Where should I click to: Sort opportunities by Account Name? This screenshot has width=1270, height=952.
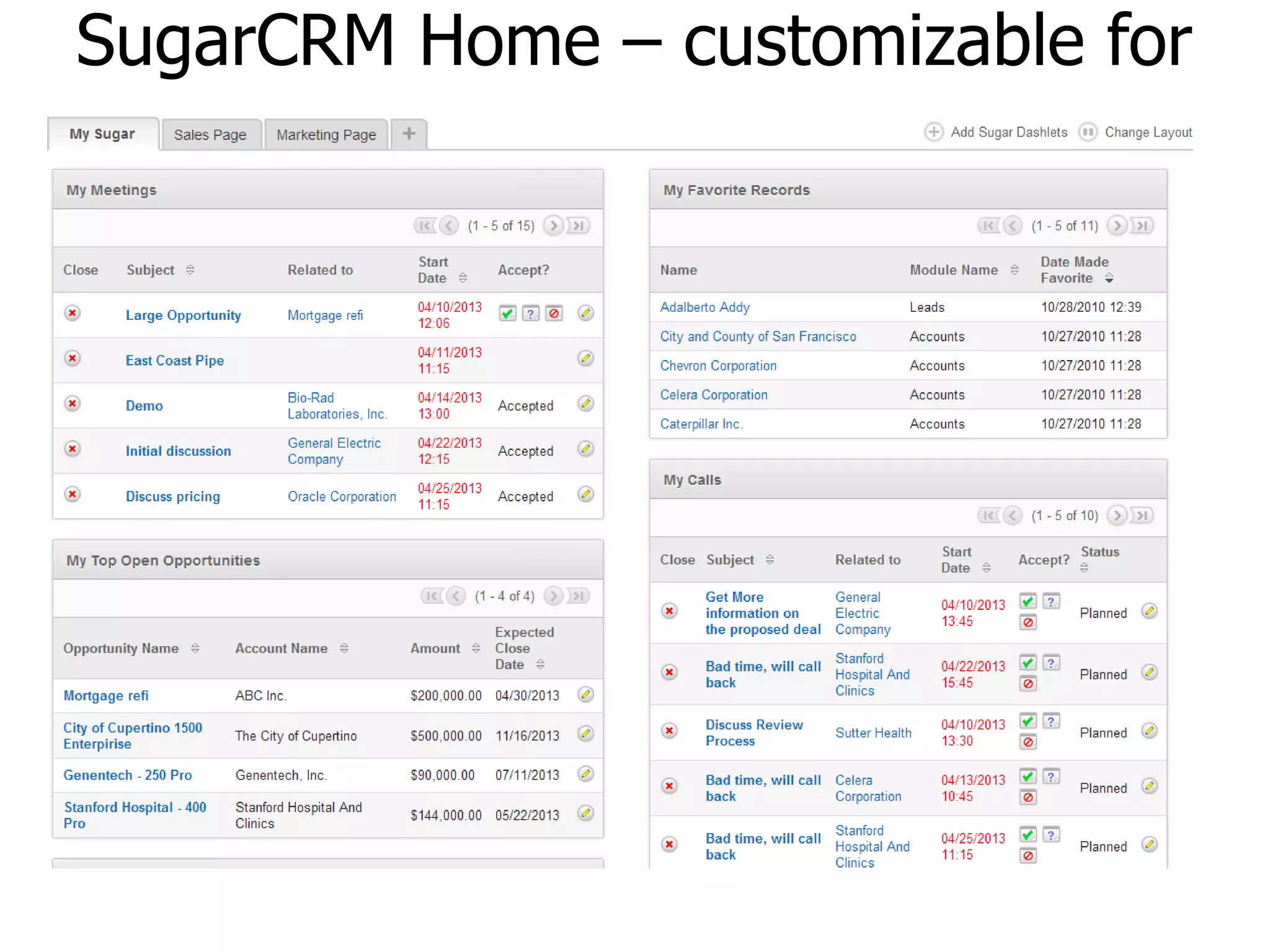pos(344,648)
